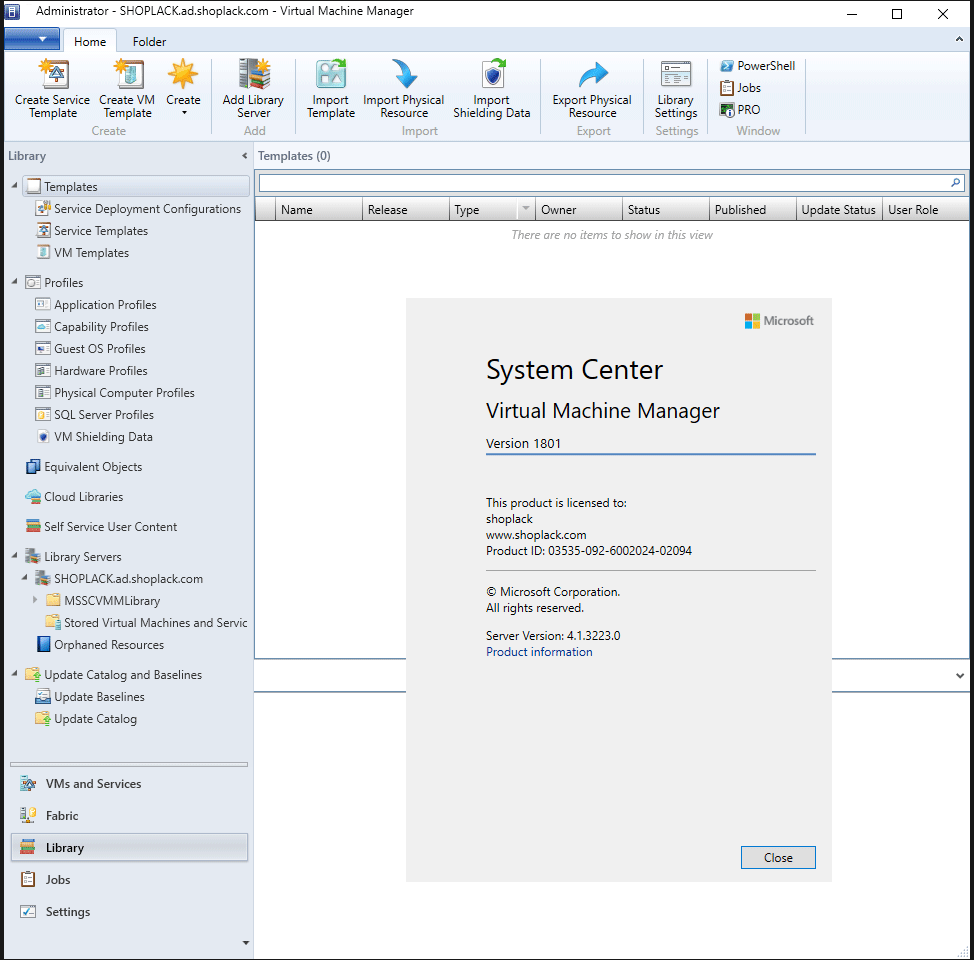
Task: Click the SQL Server Profiles icon
Action: pos(43,414)
